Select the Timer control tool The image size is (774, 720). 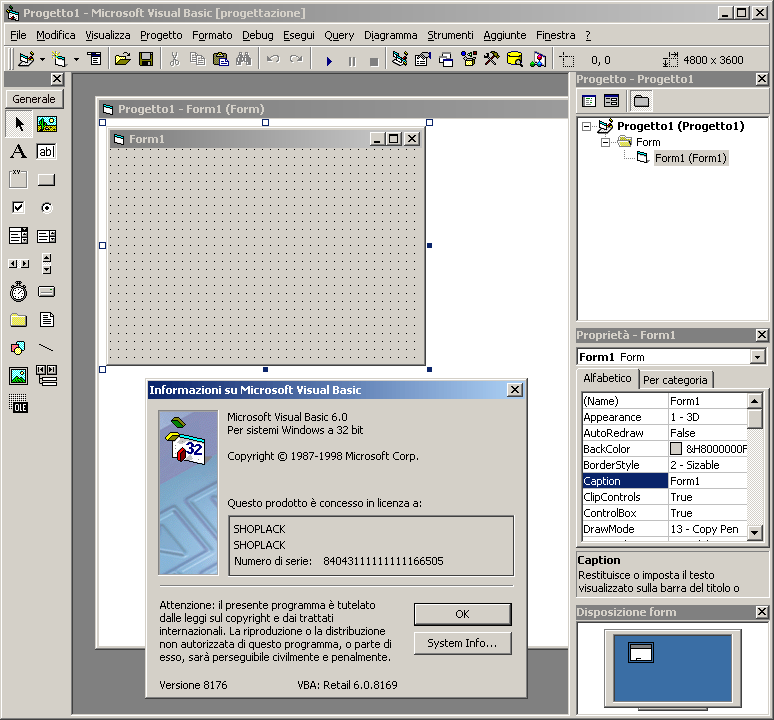19,292
